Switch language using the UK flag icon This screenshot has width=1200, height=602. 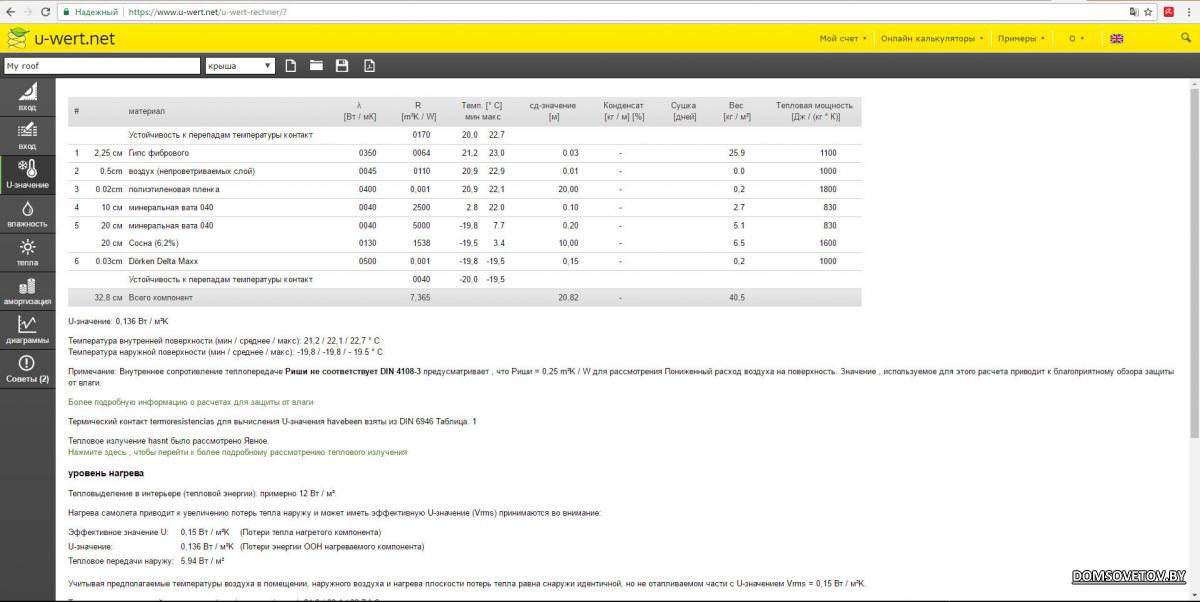coord(1117,39)
